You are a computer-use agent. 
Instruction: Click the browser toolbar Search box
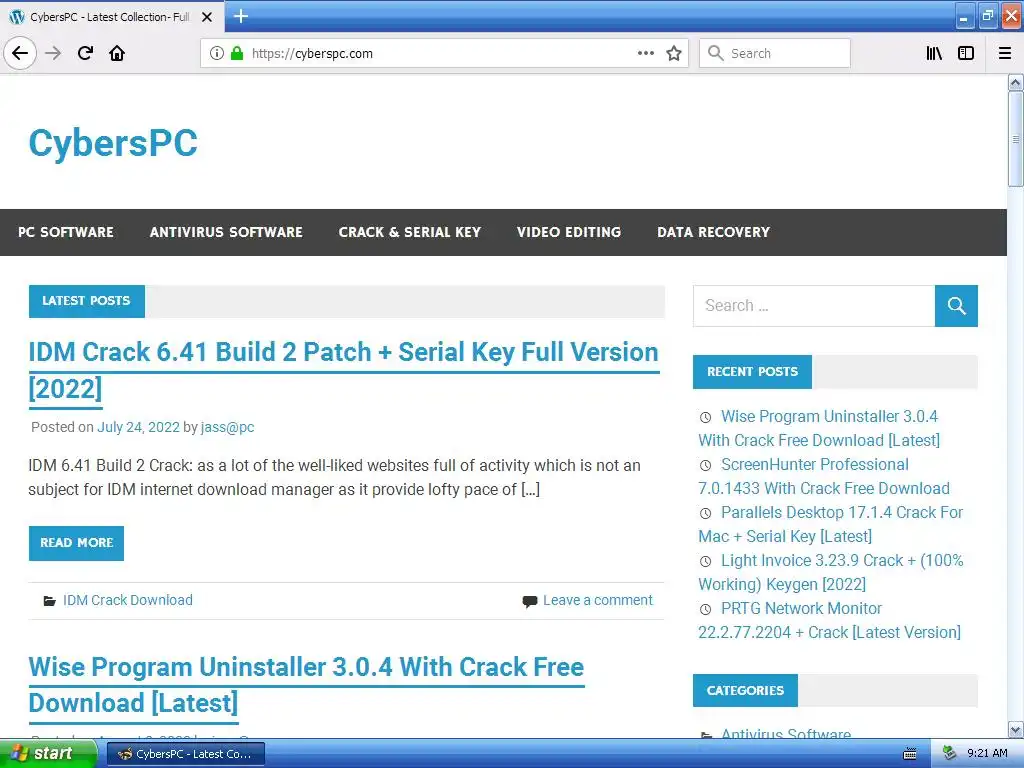click(775, 53)
